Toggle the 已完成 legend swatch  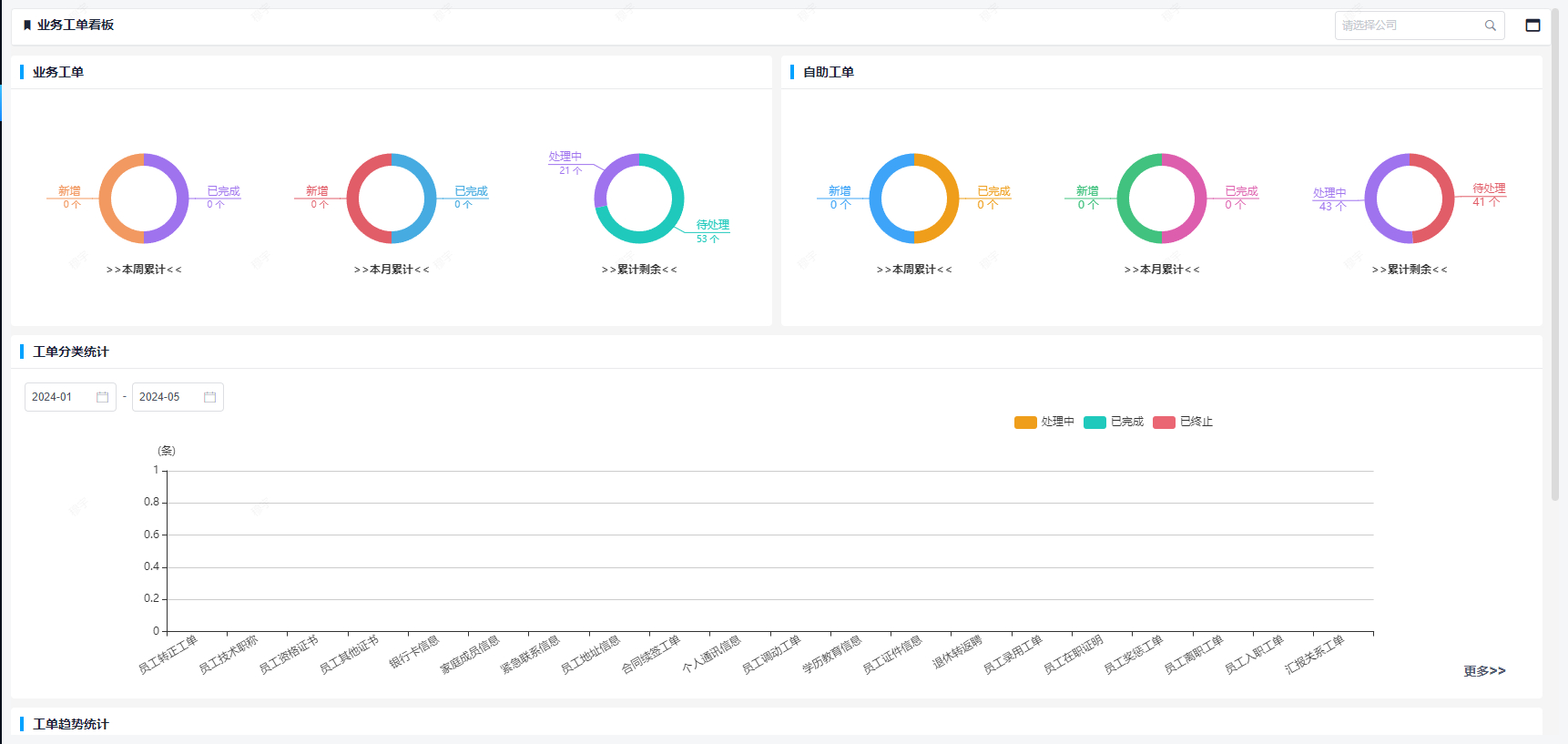[x=1095, y=422]
